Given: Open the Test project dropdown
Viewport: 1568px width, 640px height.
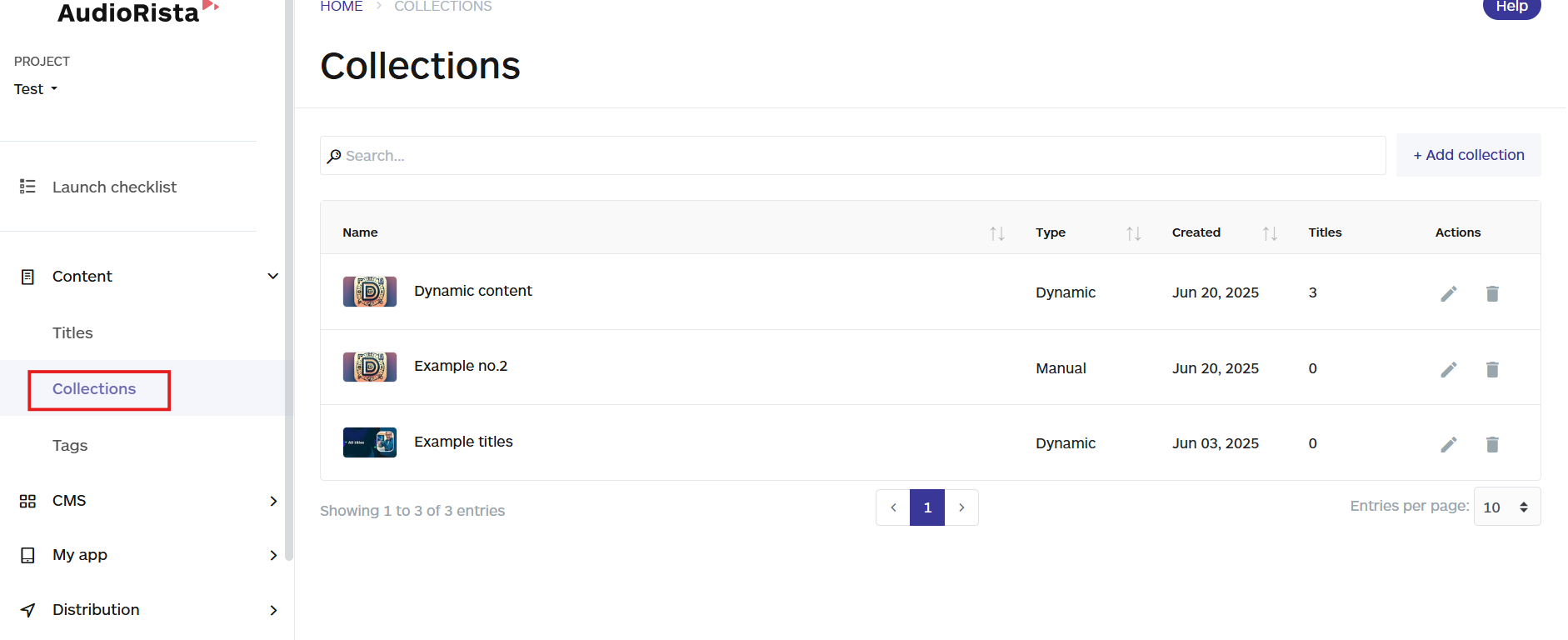Looking at the screenshot, I should tap(36, 89).
